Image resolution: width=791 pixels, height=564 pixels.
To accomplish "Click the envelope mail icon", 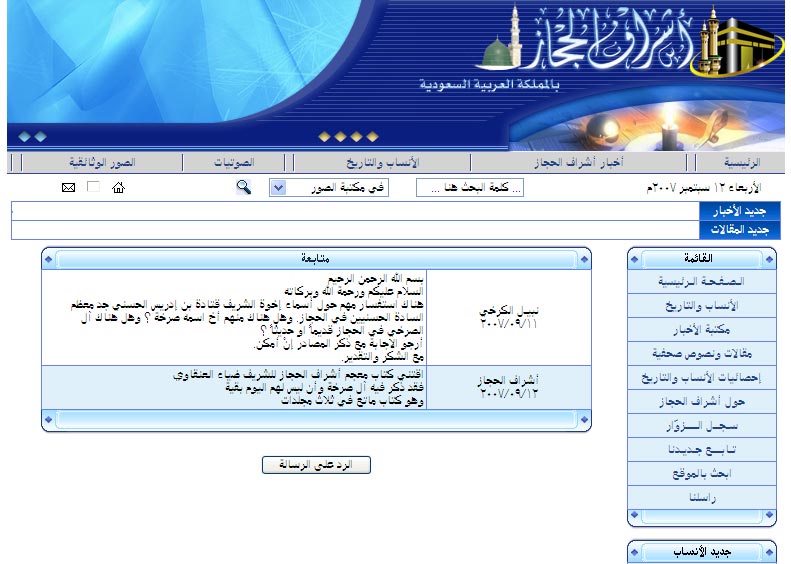I will click(x=69, y=188).
